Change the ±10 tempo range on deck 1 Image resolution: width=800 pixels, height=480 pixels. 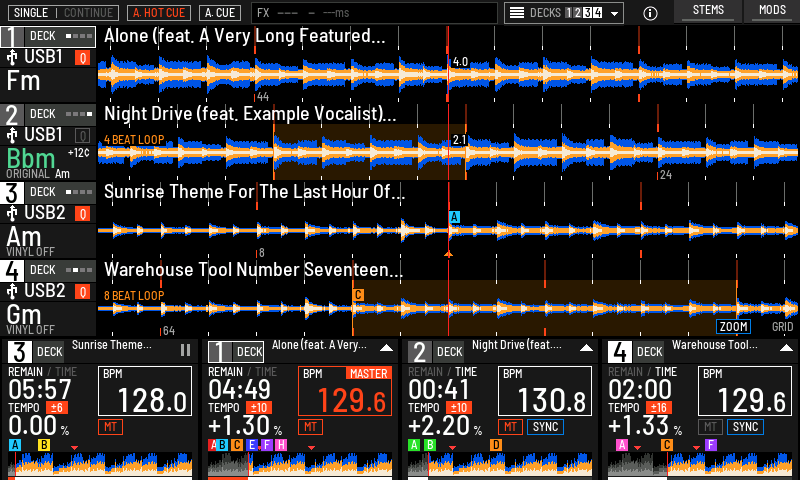coord(259,408)
